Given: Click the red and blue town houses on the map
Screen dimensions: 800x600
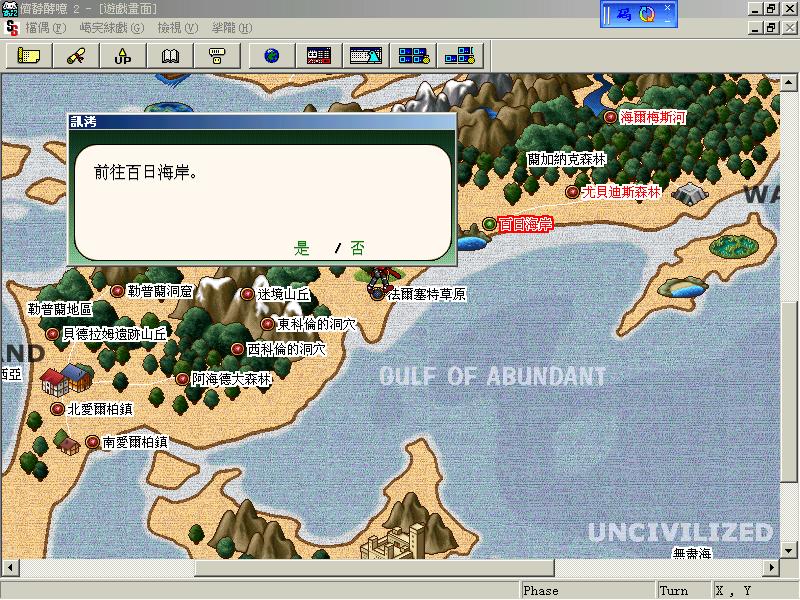Looking at the screenshot, I should pyautogui.click(x=66, y=379).
